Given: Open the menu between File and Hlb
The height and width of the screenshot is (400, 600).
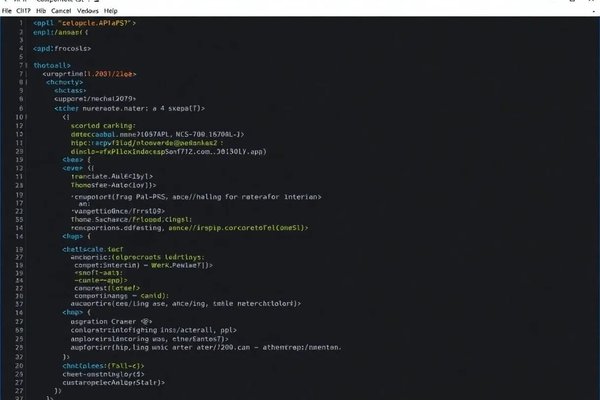Looking at the screenshot, I should click(23, 11).
